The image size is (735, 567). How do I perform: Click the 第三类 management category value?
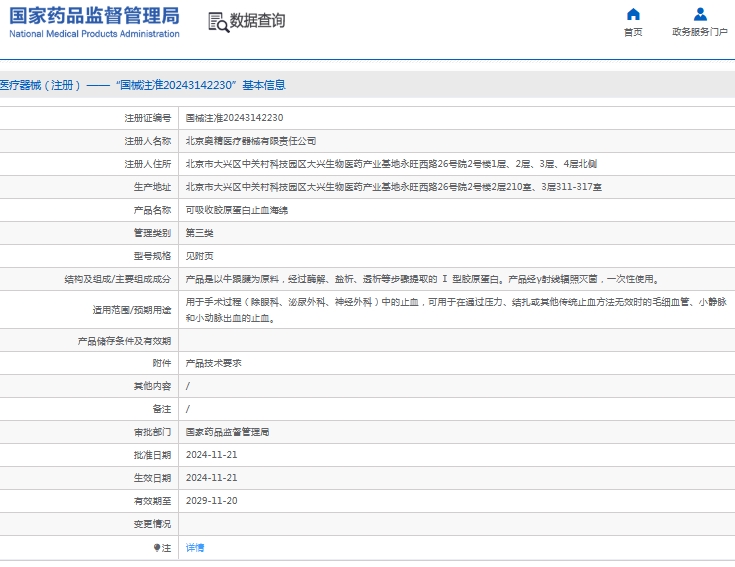(199, 233)
